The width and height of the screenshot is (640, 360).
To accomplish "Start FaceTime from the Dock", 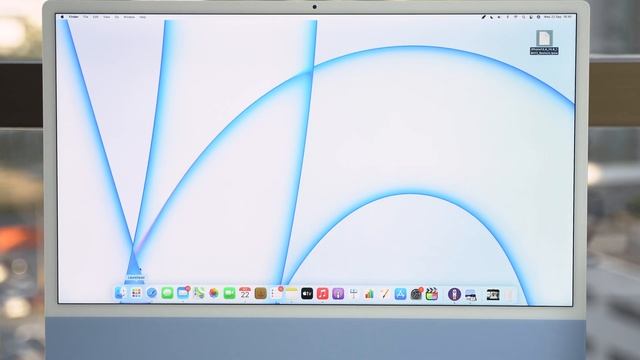I will (x=229, y=293).
